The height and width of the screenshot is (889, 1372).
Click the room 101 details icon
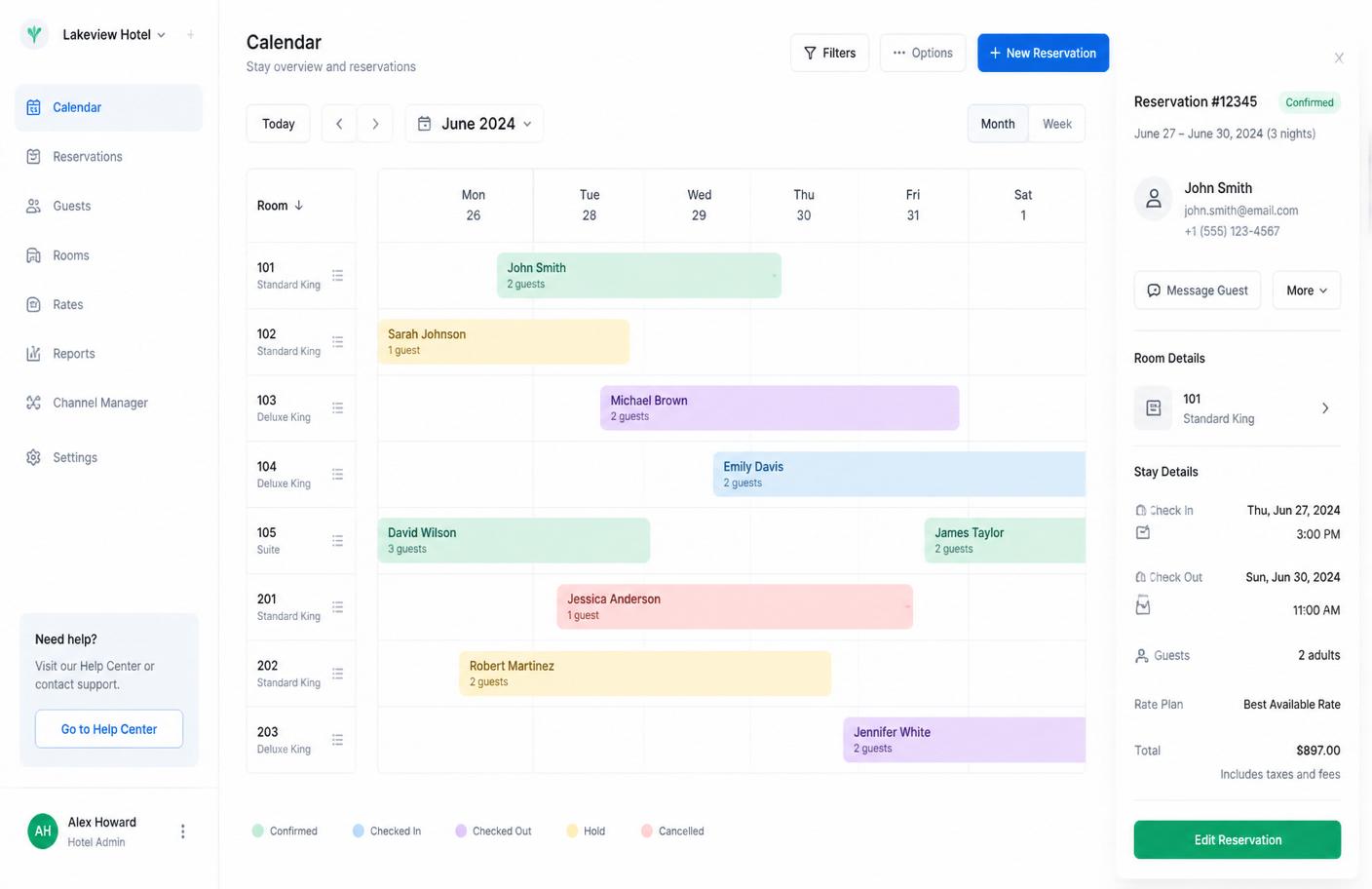coord(1154,408)
